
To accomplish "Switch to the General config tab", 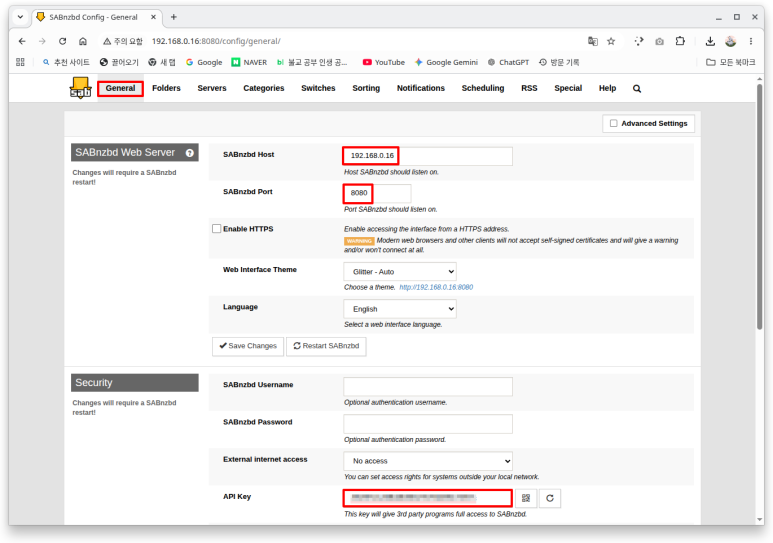I will [x=120, y=88].
